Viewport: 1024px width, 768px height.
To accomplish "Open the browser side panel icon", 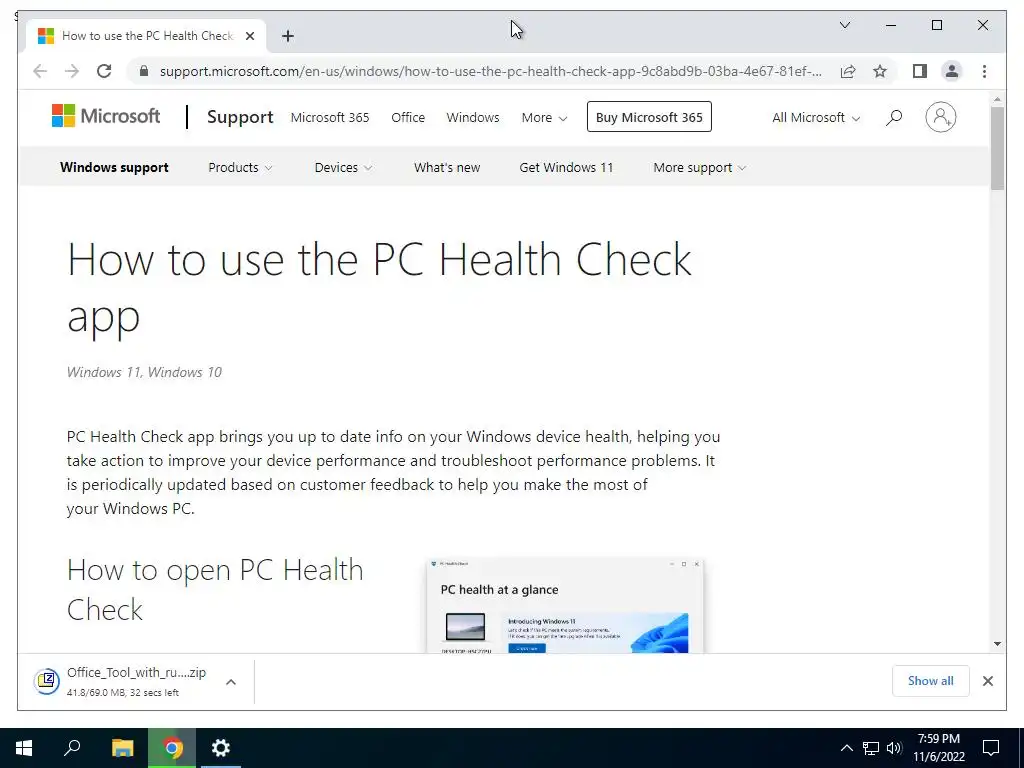I will click(920, 71).
